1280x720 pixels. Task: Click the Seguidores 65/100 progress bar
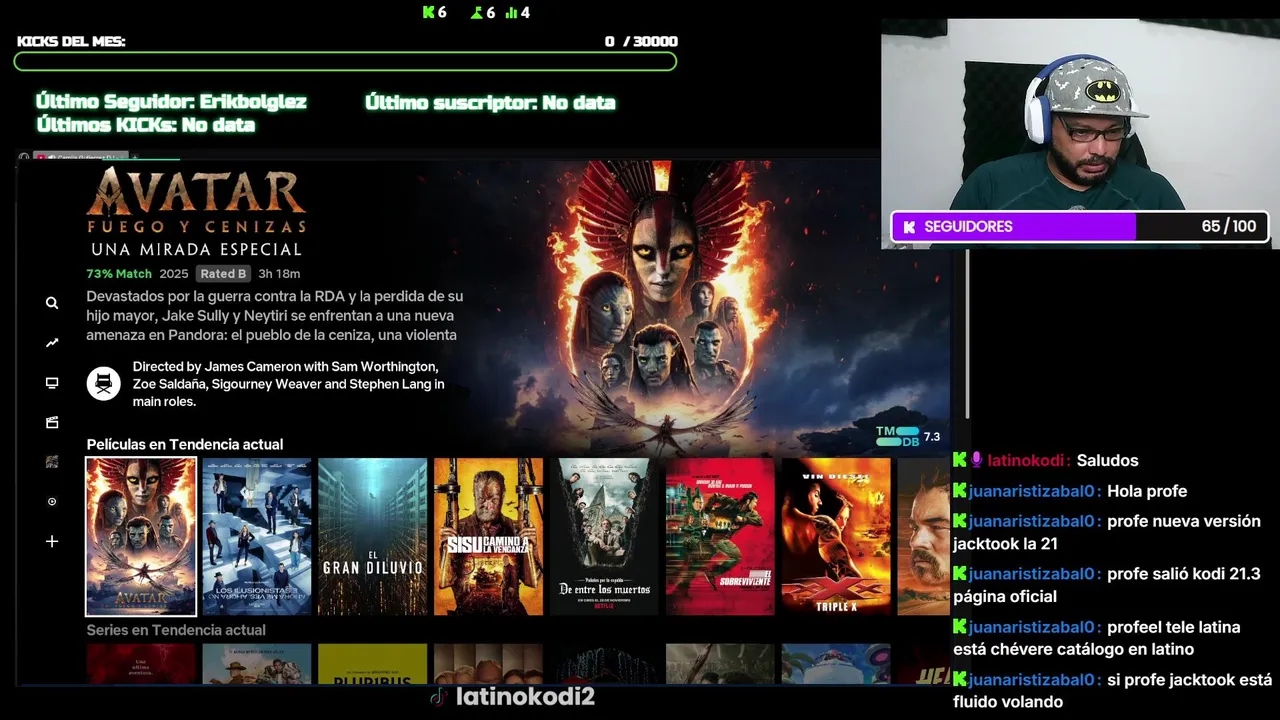pyautogui.click(x=1081, y=227)
